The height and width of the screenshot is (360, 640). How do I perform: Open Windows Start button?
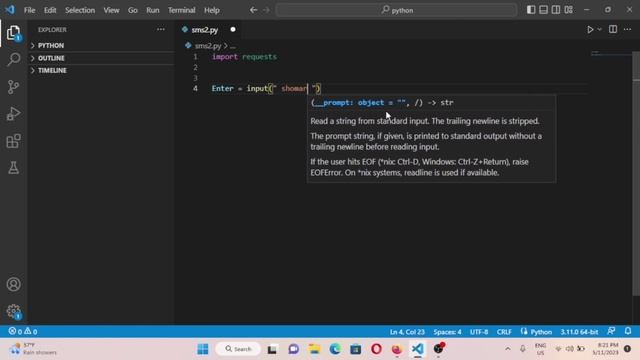203,349
